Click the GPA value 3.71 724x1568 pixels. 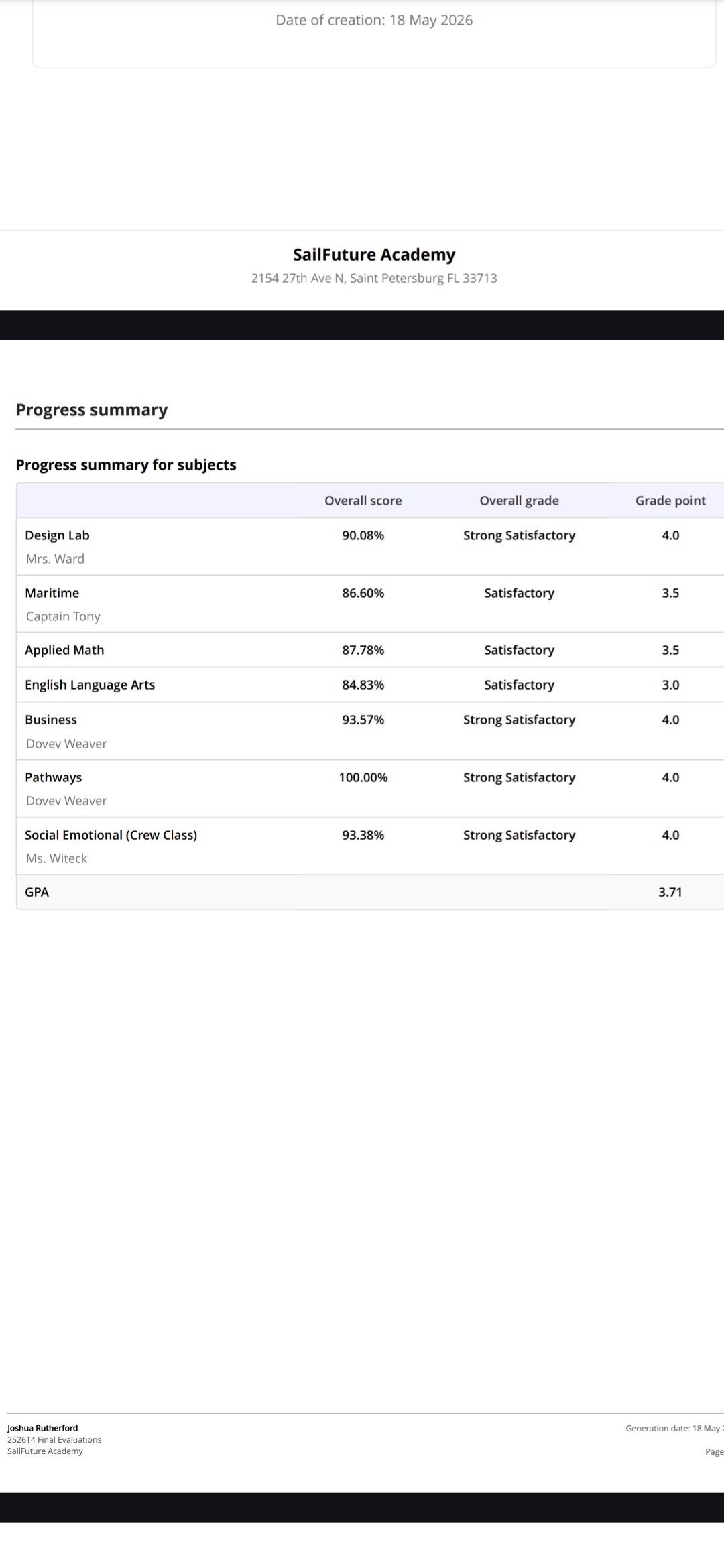tap(670, 892)
